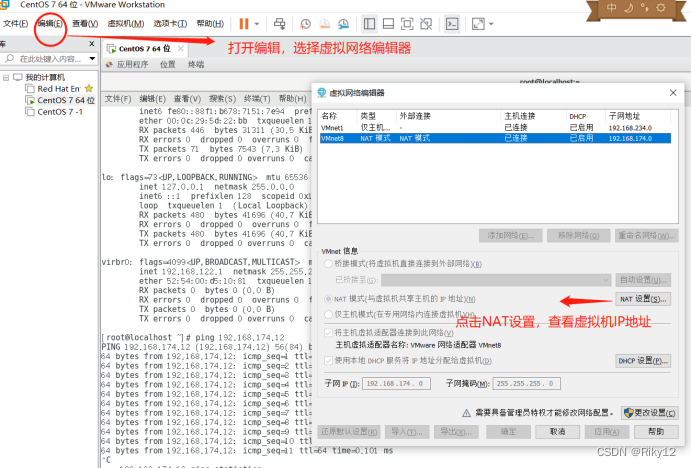691x468 pixels.
Task: Select 仅主机模式 radio button
Action: [x=328, y=314]
